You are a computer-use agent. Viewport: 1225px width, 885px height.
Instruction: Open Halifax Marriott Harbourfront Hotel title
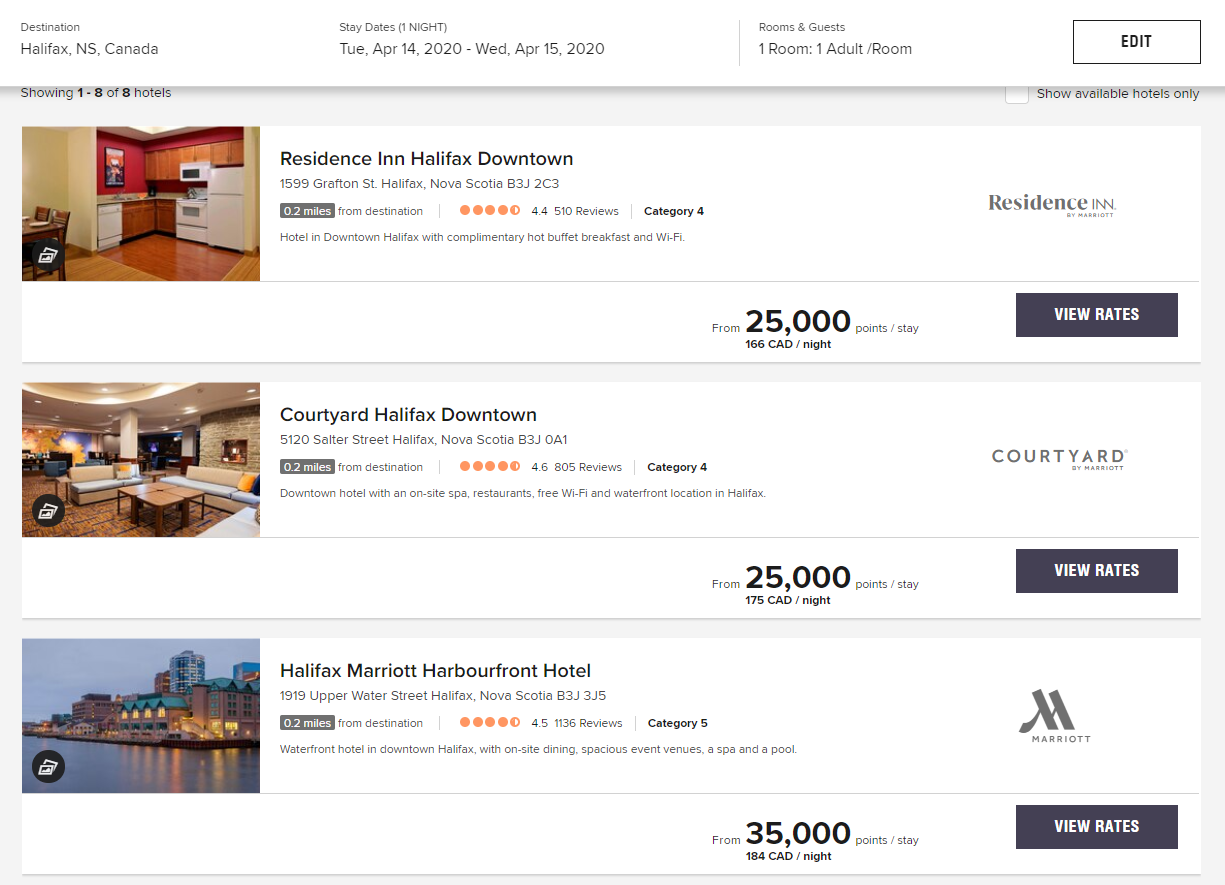click(435, 671)
